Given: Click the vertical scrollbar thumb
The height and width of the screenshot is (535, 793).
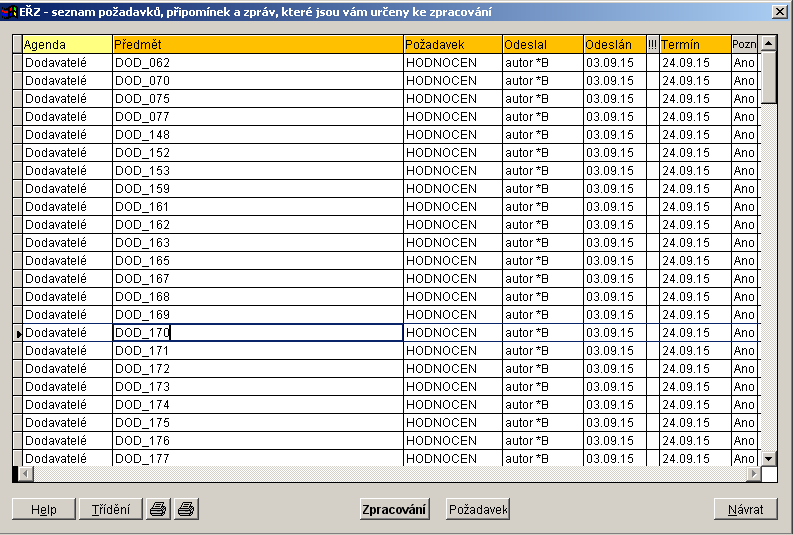Looking at the screenshot, I should click(x=769, y=78).
